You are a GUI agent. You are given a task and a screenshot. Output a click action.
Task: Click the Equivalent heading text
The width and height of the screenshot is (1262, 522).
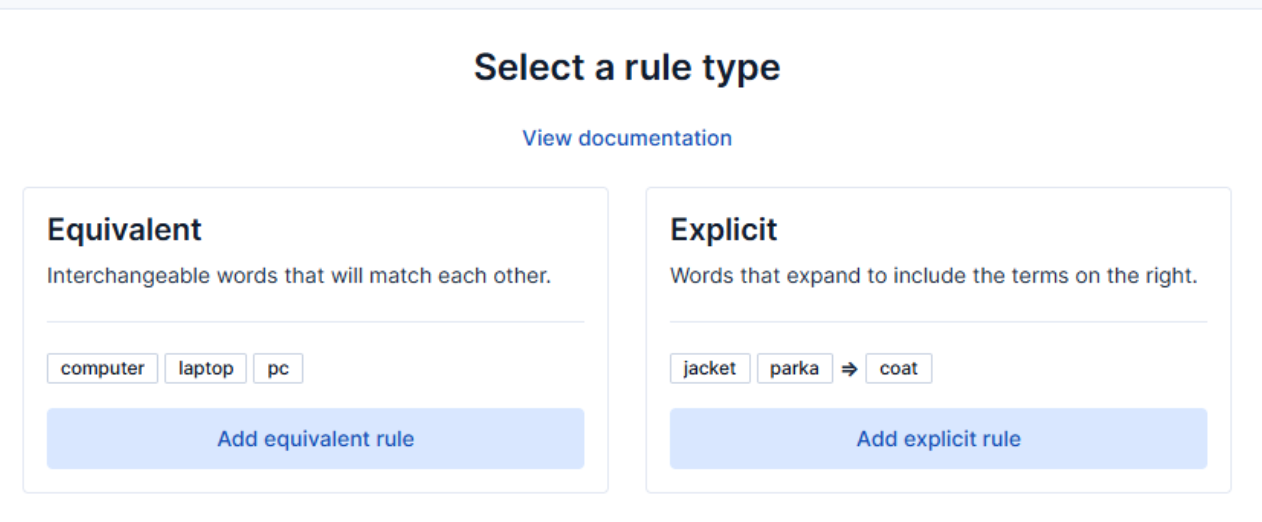tap(124, 230)
